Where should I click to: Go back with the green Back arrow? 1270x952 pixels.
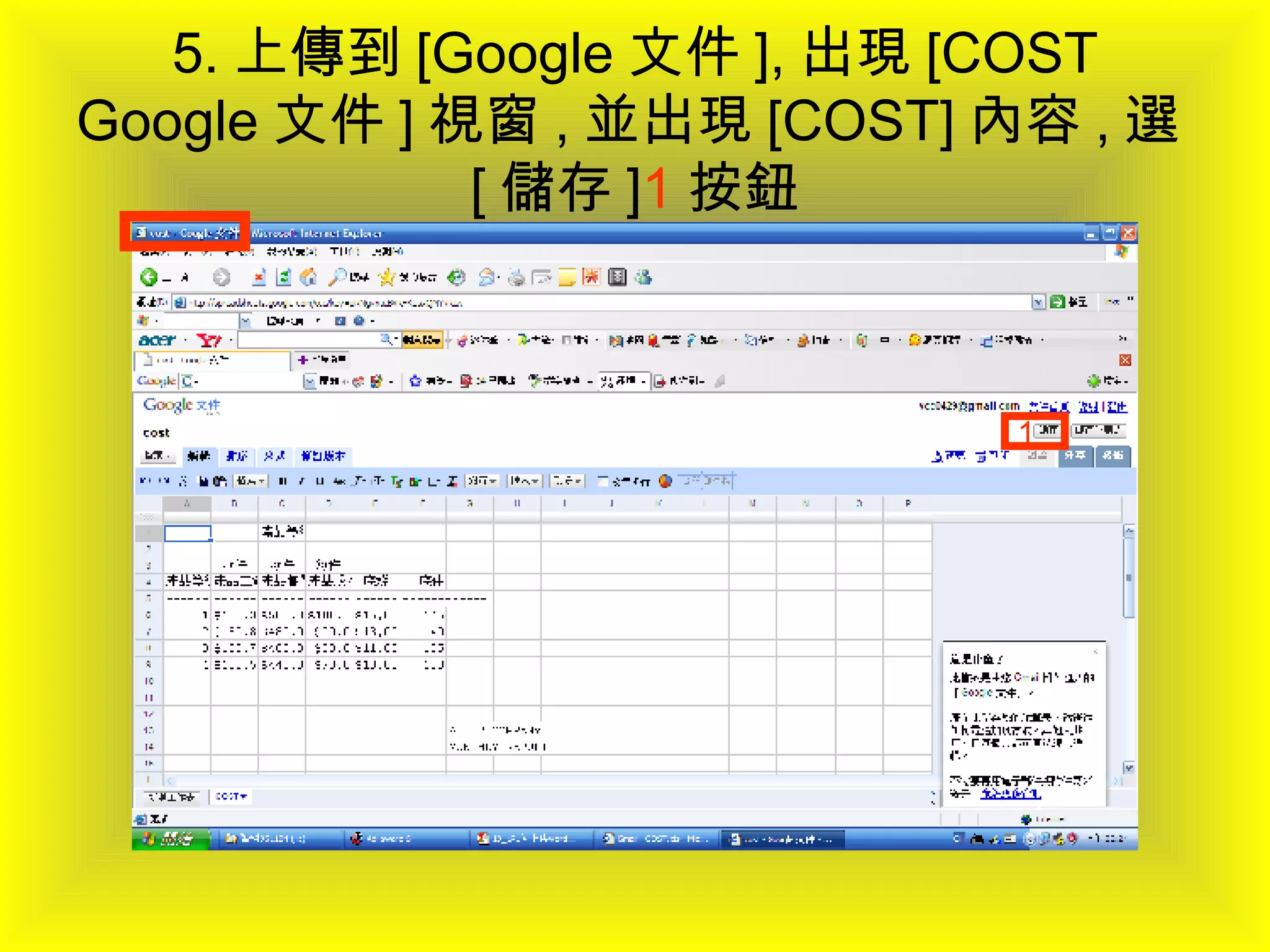[149, 277]
